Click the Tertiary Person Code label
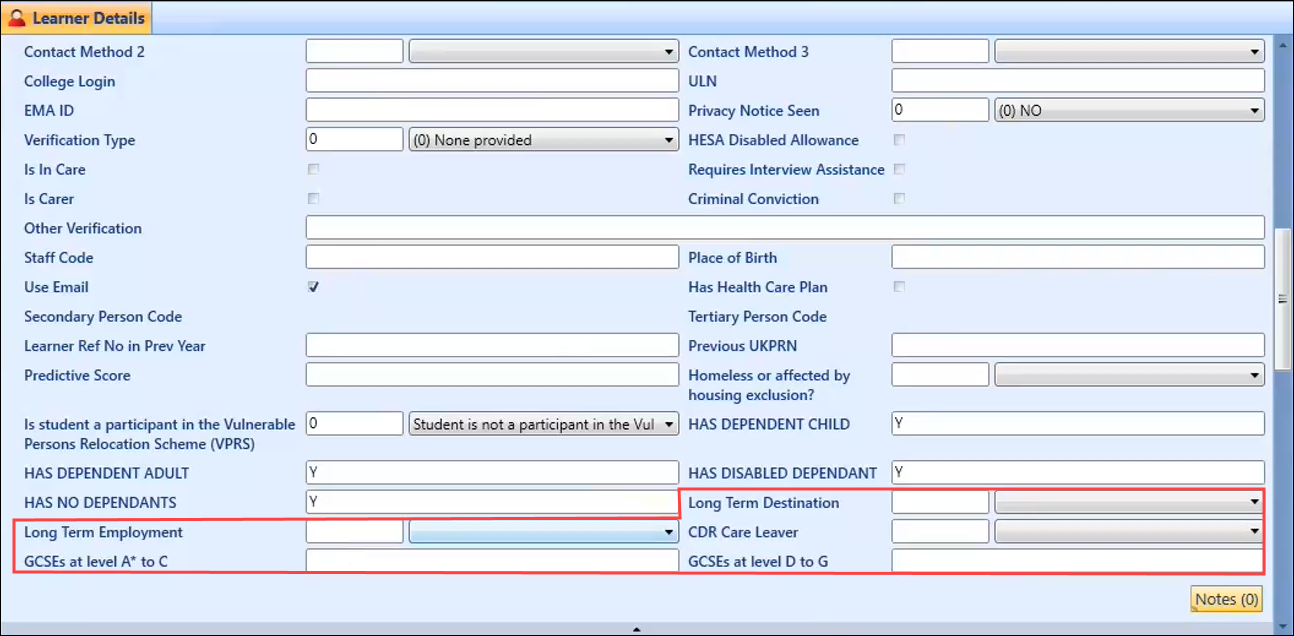This screenshot has width=1294, height=636. 758,316
